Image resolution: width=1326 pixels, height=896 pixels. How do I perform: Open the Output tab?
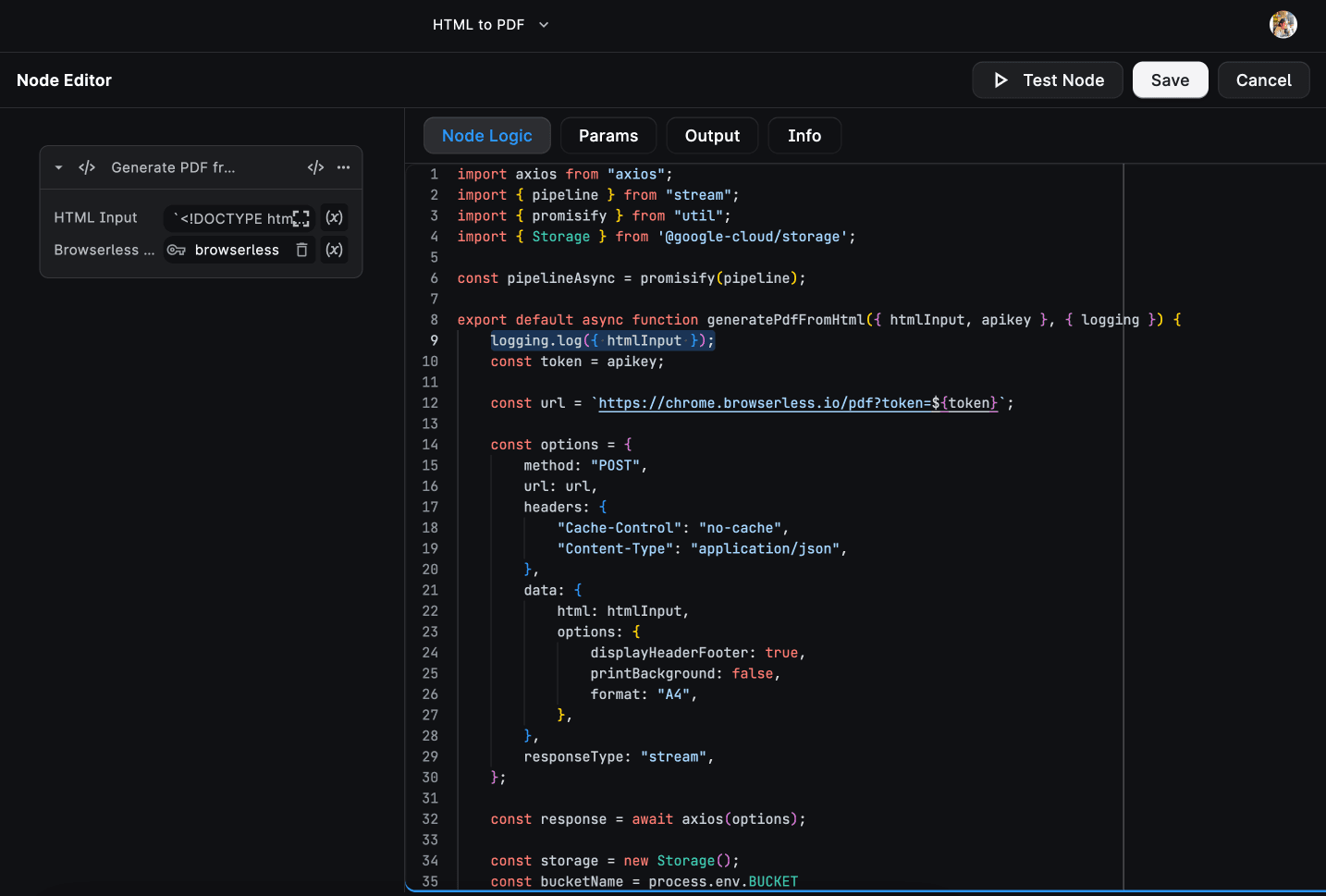[x=712, y=136]
